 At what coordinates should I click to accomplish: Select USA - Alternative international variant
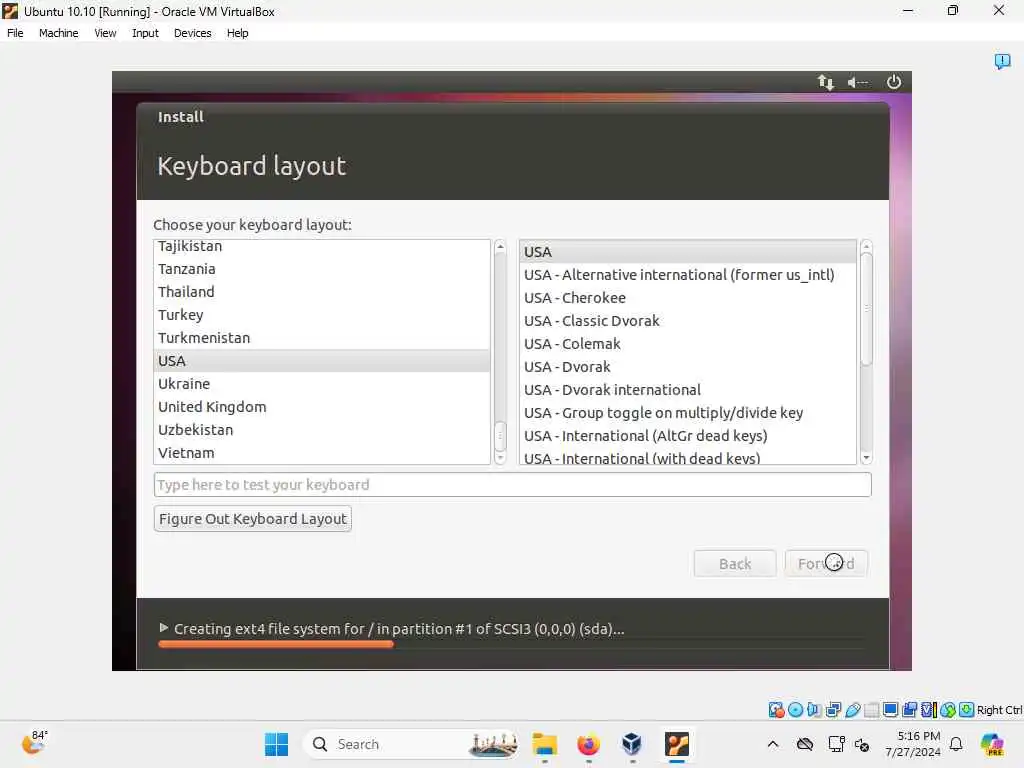688,275
